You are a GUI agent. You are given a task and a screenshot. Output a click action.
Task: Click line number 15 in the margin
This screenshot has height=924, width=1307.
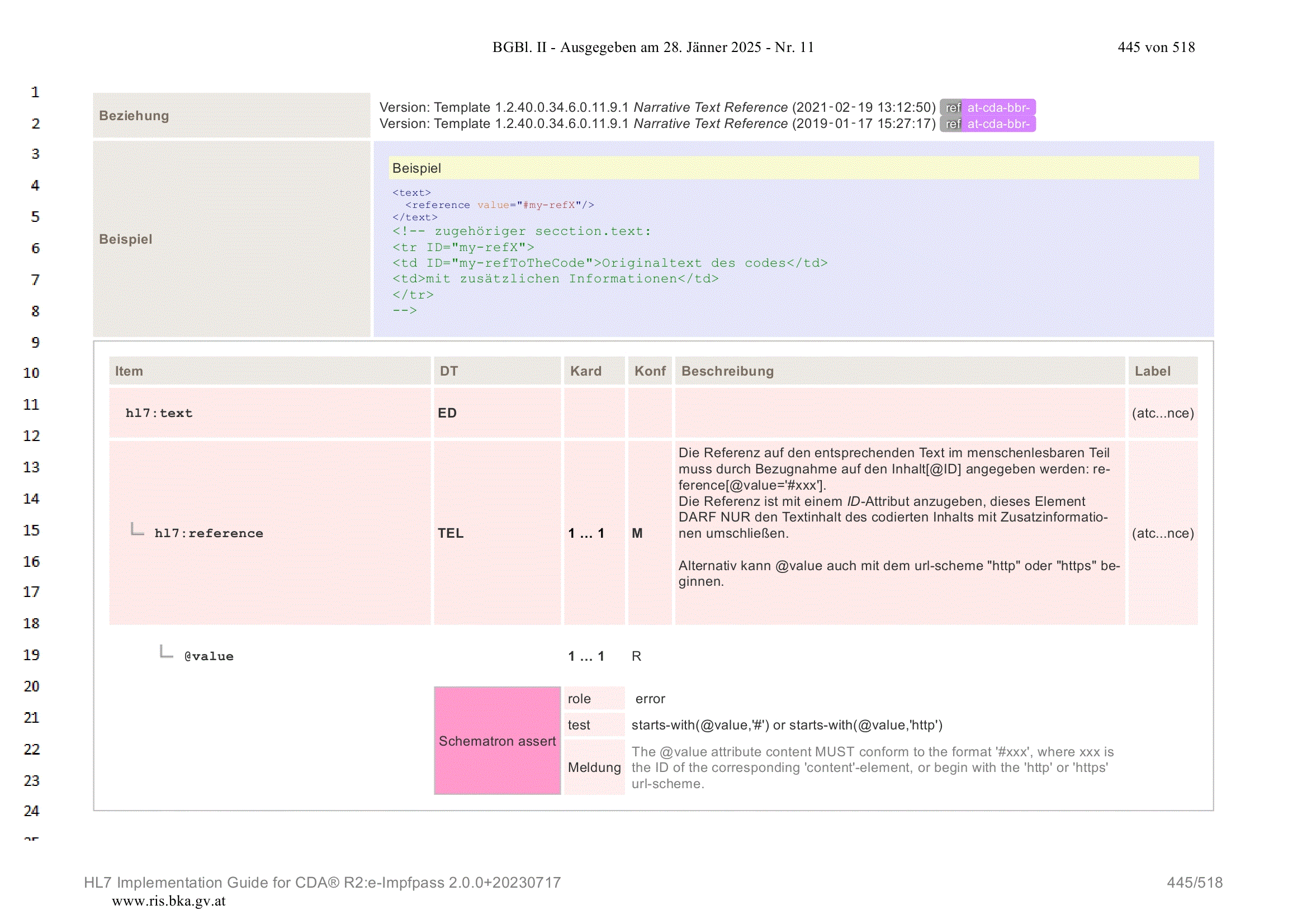(31, 530)
